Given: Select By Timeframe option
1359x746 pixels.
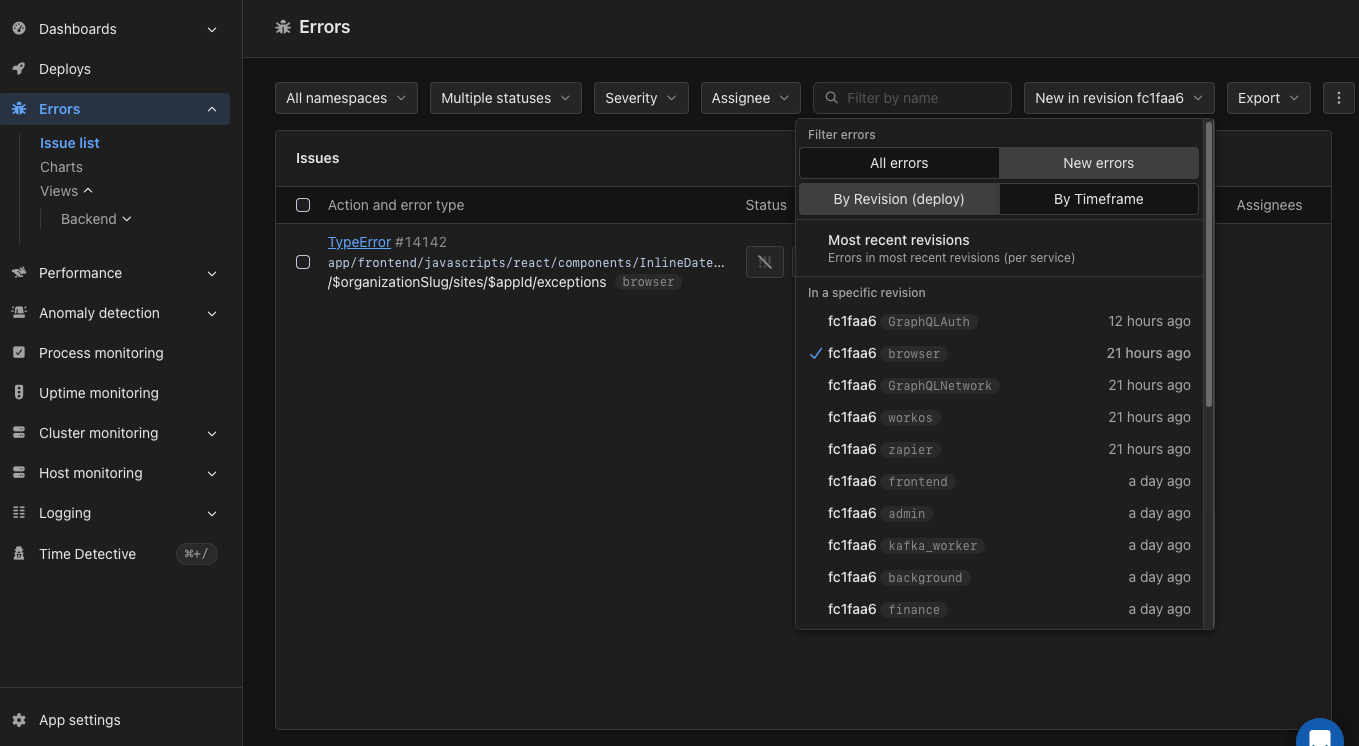Looking at the screenshot, I should pyautogui.click(x=1099, y=199).
